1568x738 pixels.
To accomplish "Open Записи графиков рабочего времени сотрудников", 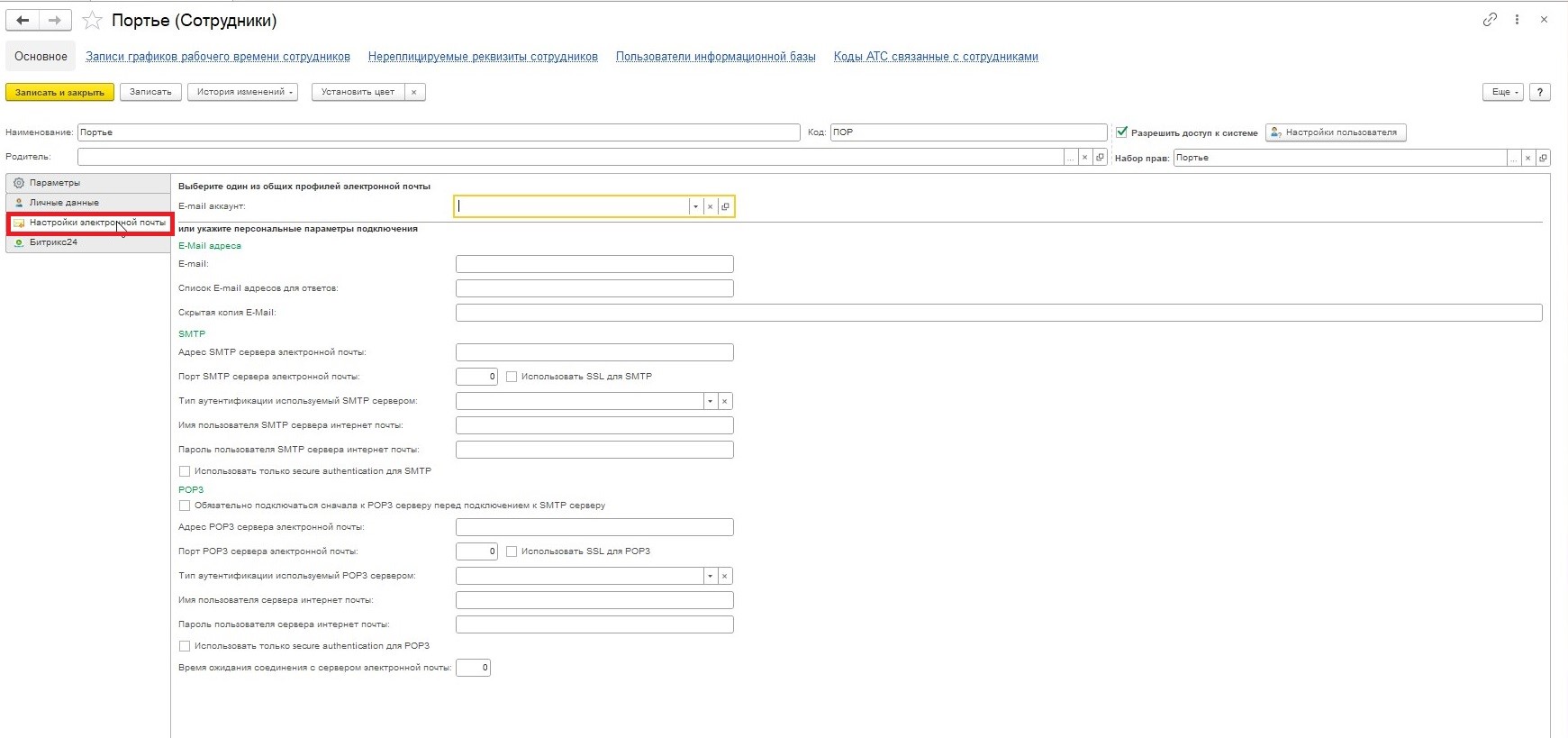I will coord(218,56).
